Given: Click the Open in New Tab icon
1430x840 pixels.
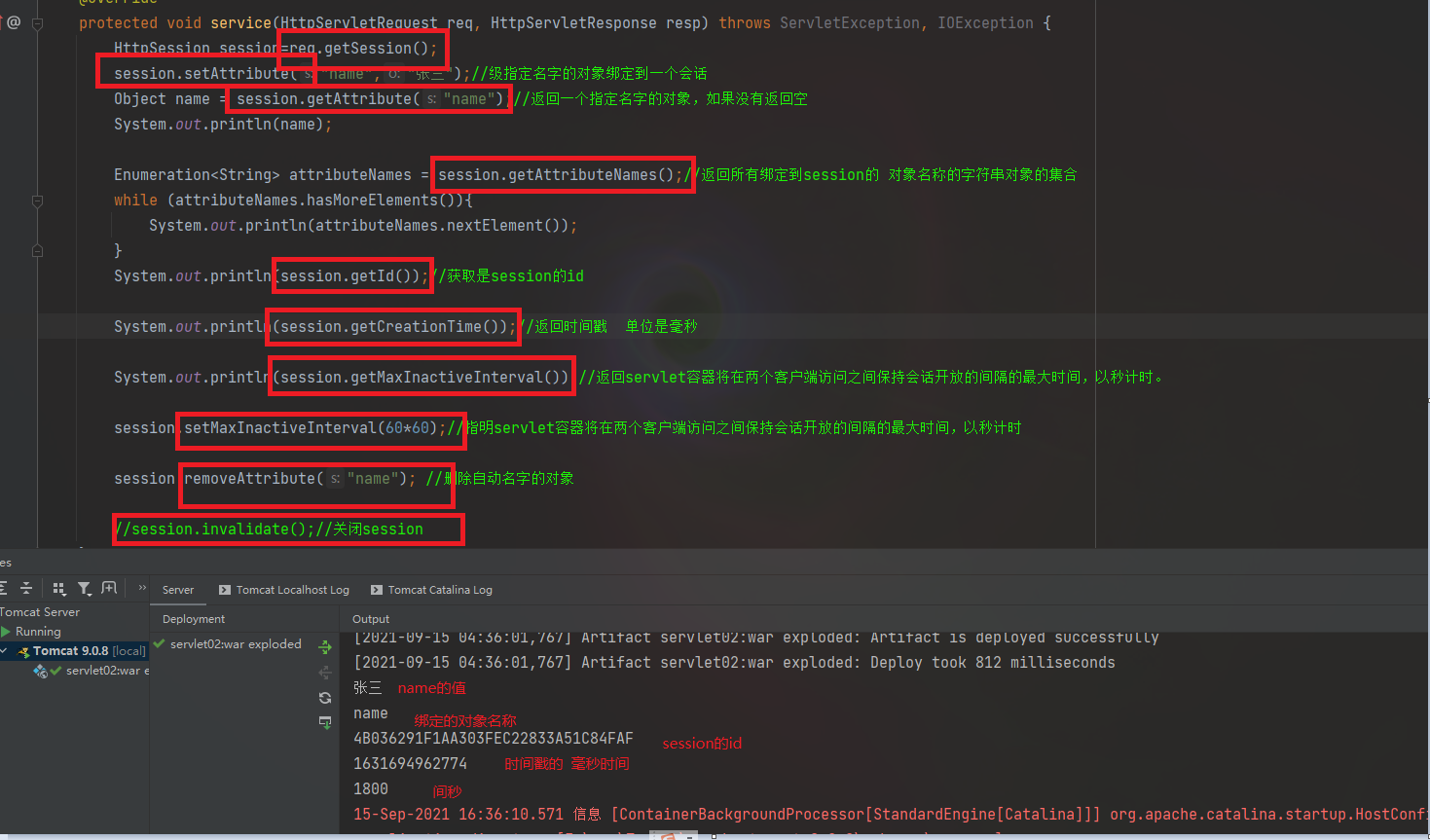Looking at the screenshot, I should [109, 588].
